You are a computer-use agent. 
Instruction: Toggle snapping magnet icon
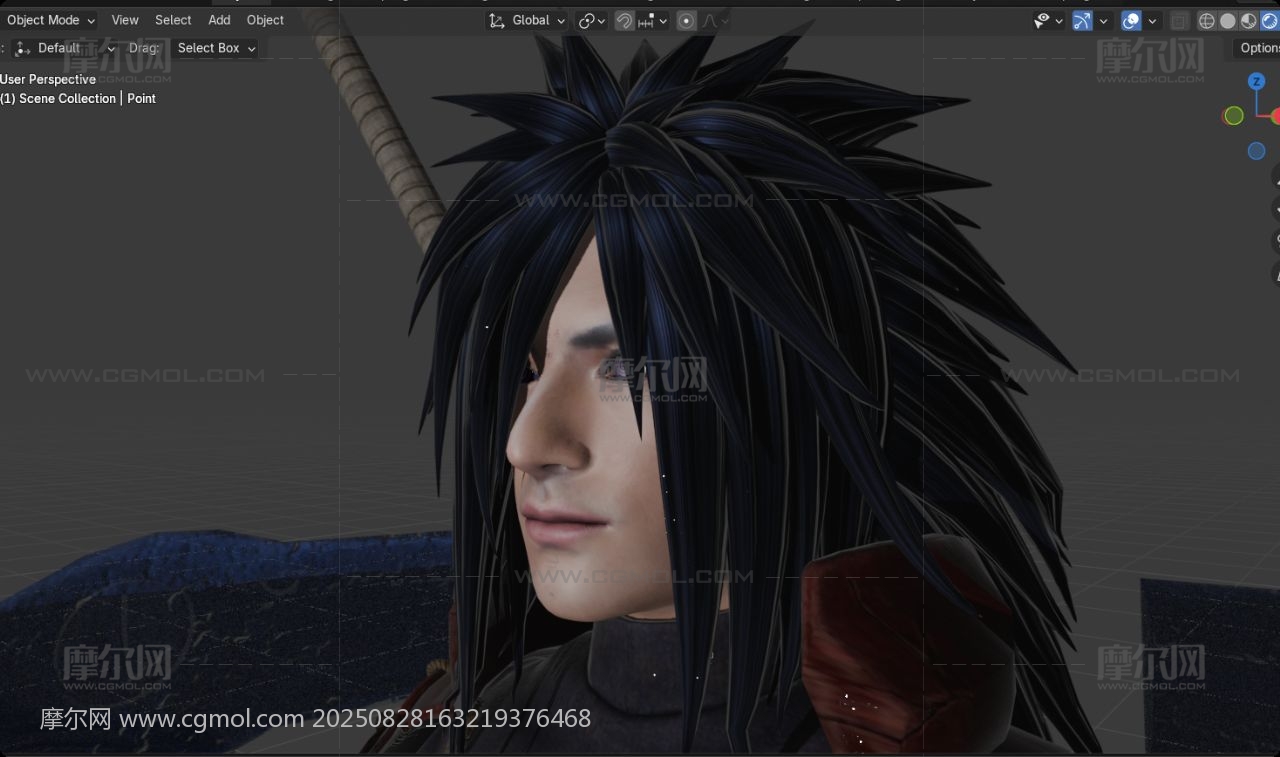pyautogui.click(x=624, y=20)
